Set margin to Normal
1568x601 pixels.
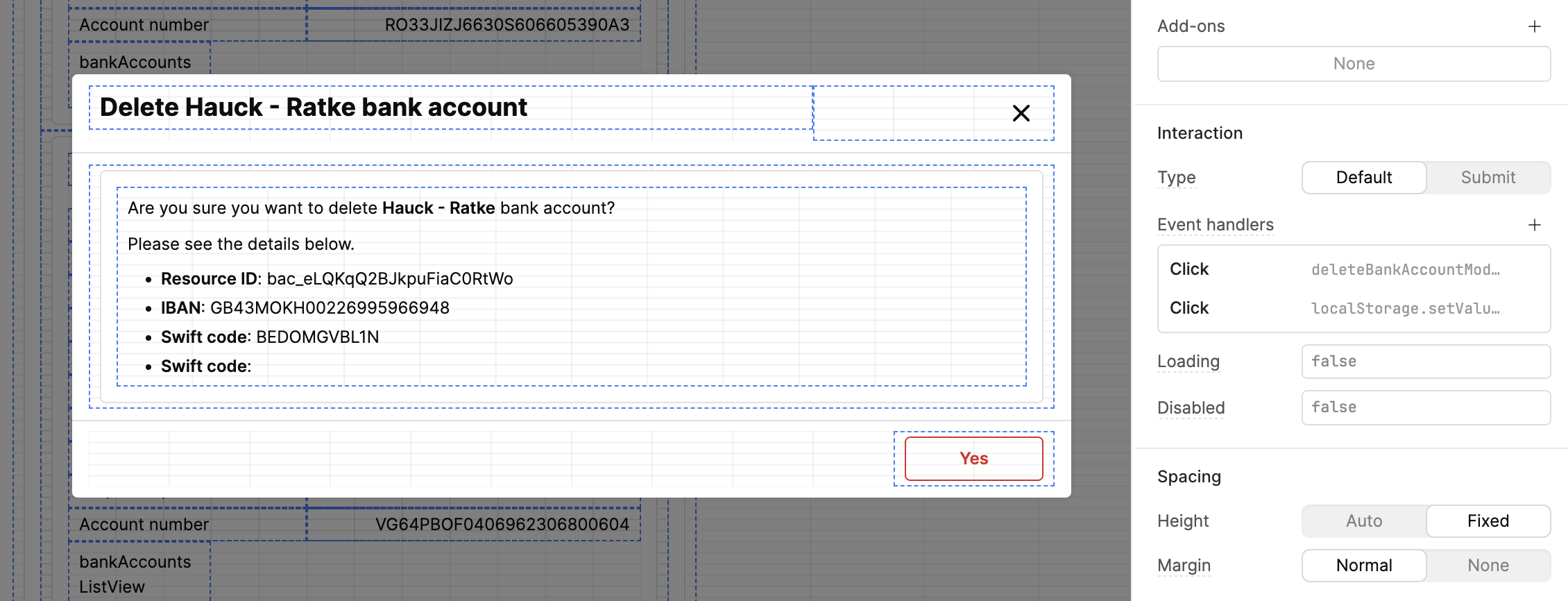click(x=1363, y=566)
